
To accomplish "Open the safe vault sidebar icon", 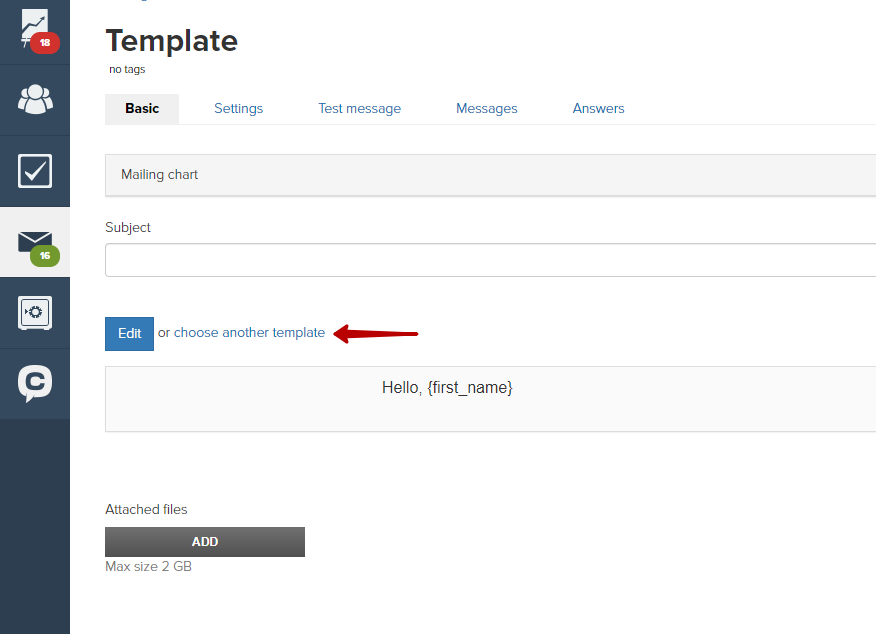I will coord(35,313).
